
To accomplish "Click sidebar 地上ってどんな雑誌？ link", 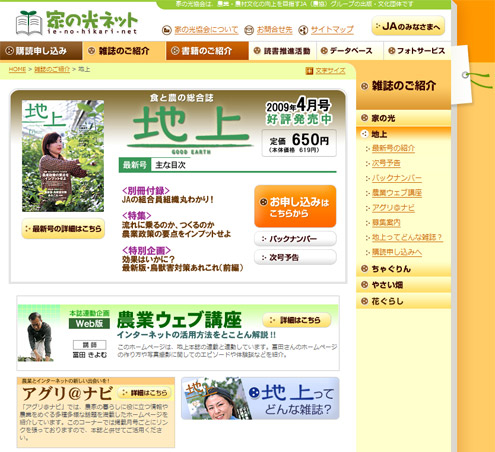I will point(407,237).
